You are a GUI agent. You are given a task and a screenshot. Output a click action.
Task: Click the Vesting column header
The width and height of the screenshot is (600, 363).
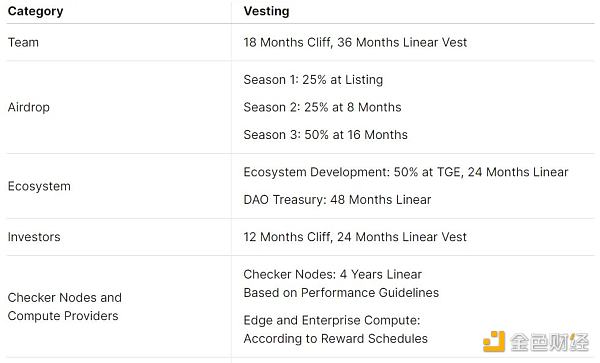pyautogui.click(x=266, y=11)
